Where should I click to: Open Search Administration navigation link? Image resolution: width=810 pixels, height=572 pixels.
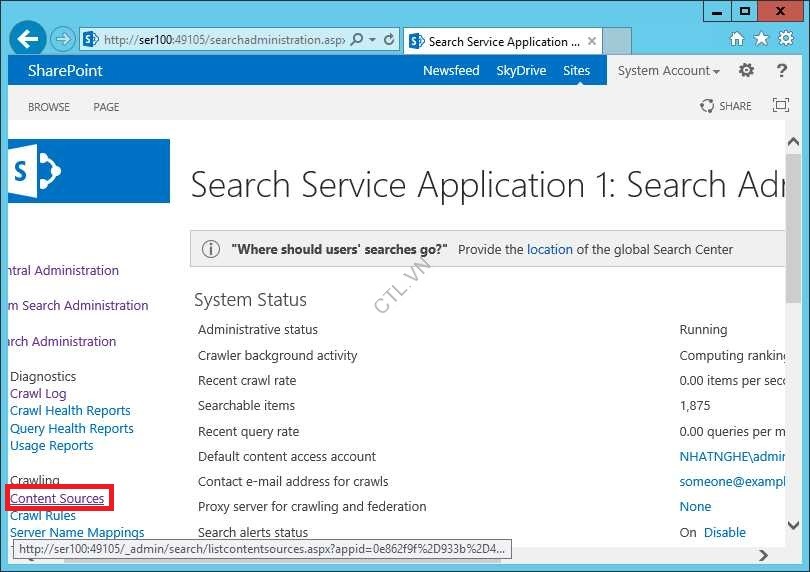point(63,342)
